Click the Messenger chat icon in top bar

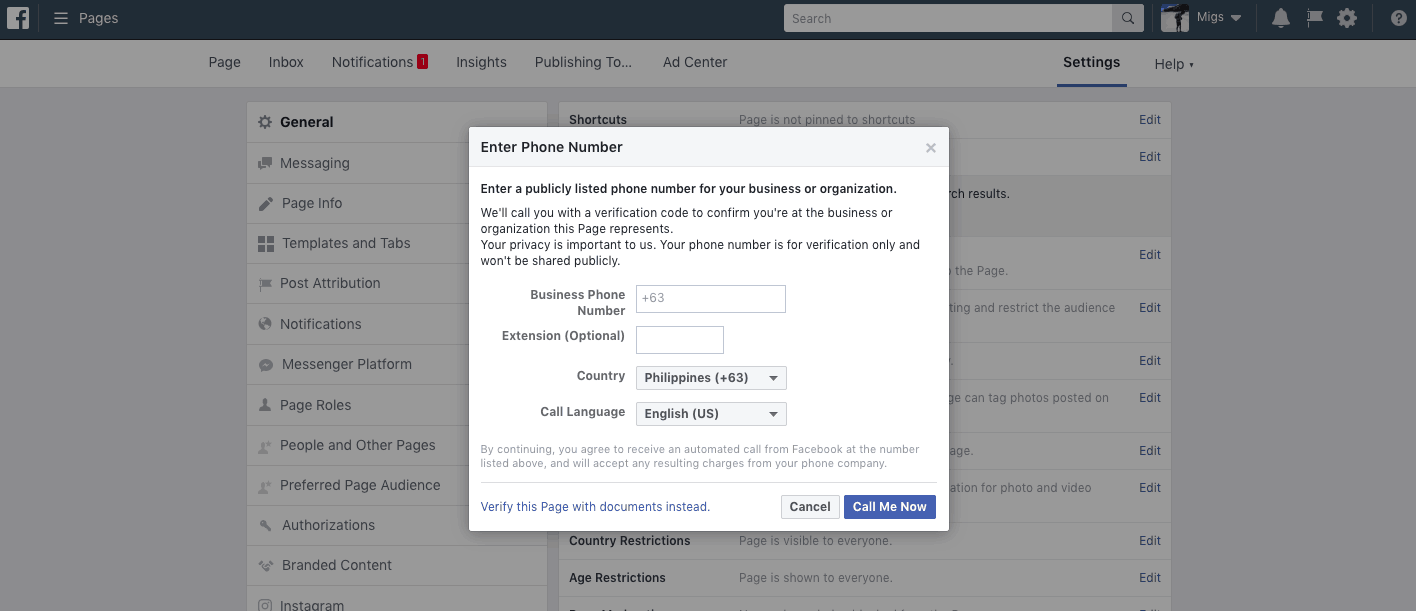1314,17
